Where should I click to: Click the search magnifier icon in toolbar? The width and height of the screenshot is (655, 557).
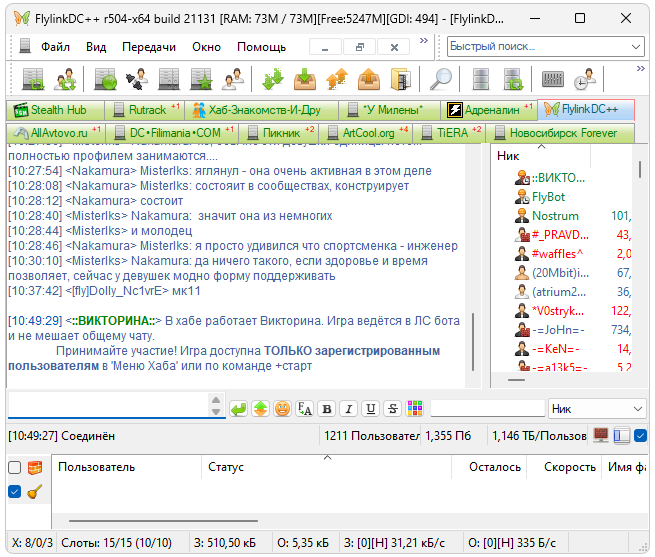pyautogui.click(x=441, y=79)
